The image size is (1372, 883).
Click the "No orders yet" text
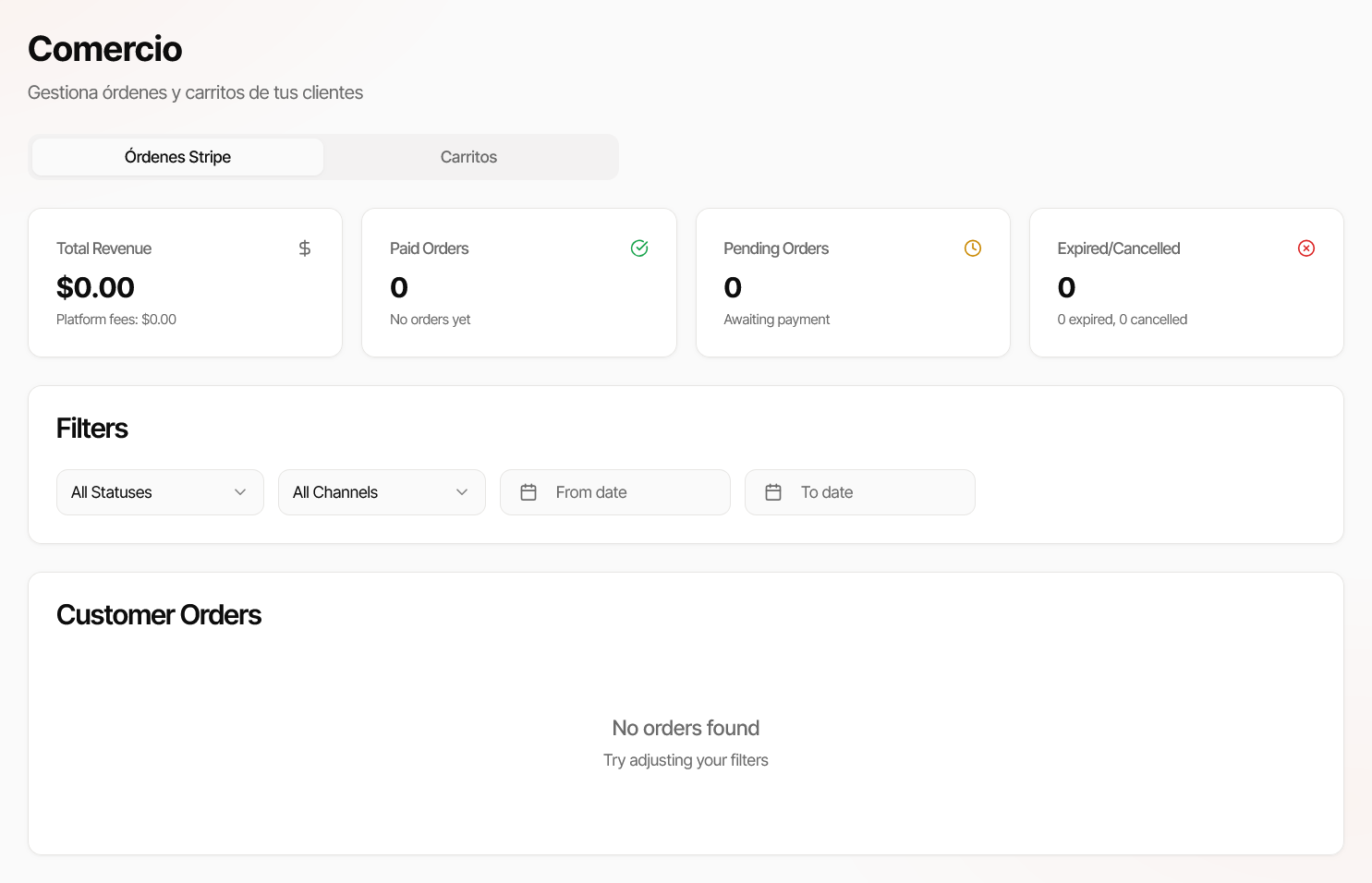(x=431, y=320)
